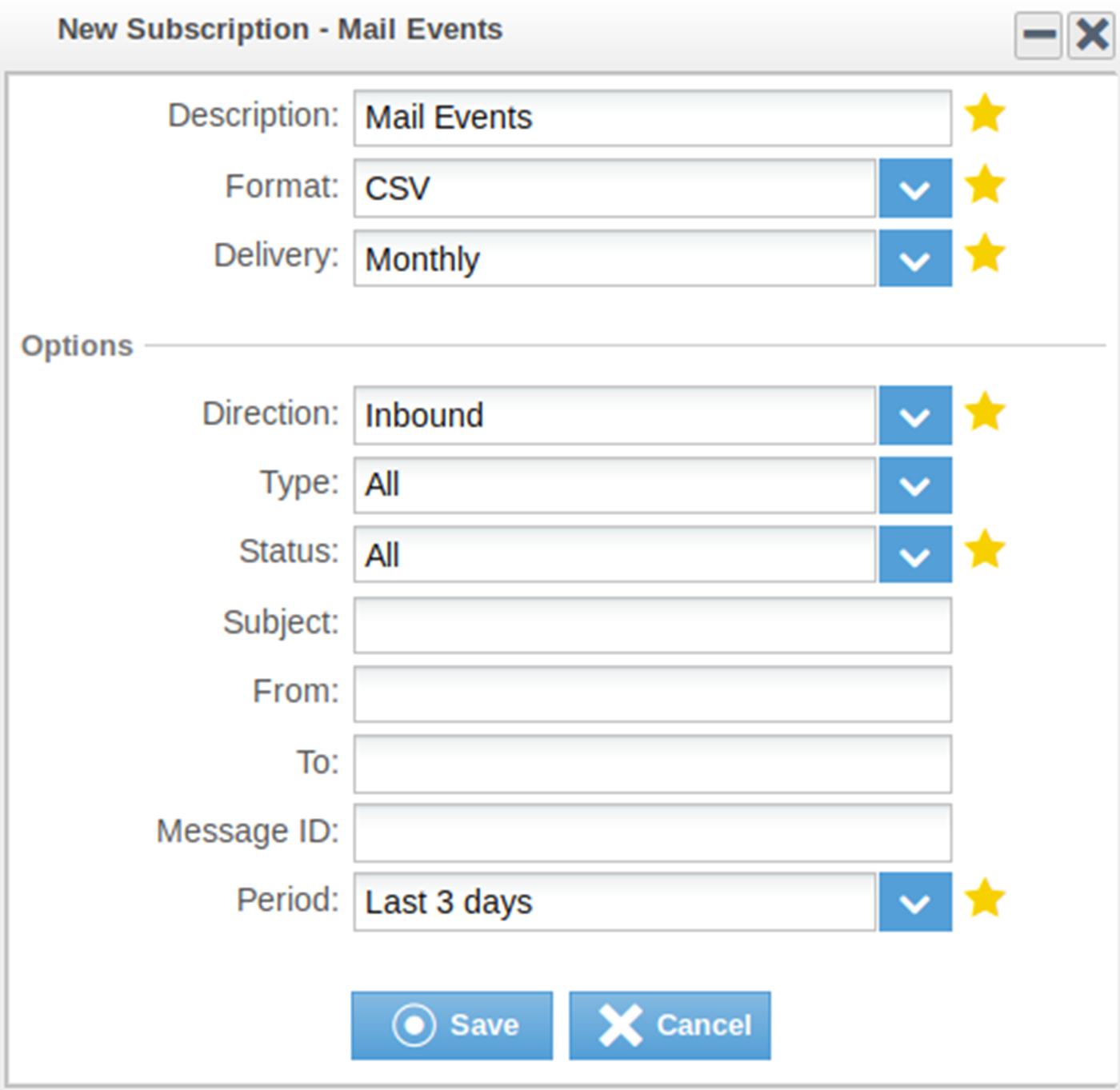This screenshot has height=1090, width=1120.
Task: Select the Message ID text box
Action: [x=652, y=833]
